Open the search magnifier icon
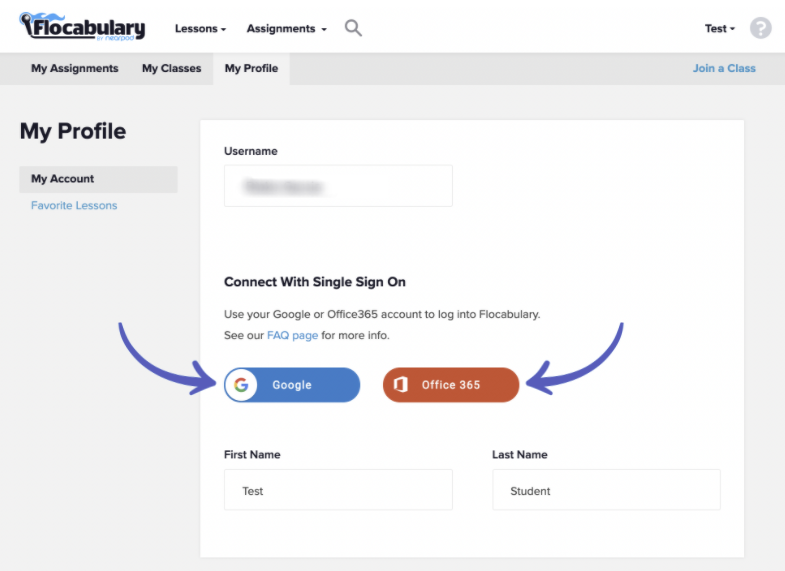This screenshot has height=571, width=785. point(353,28)
